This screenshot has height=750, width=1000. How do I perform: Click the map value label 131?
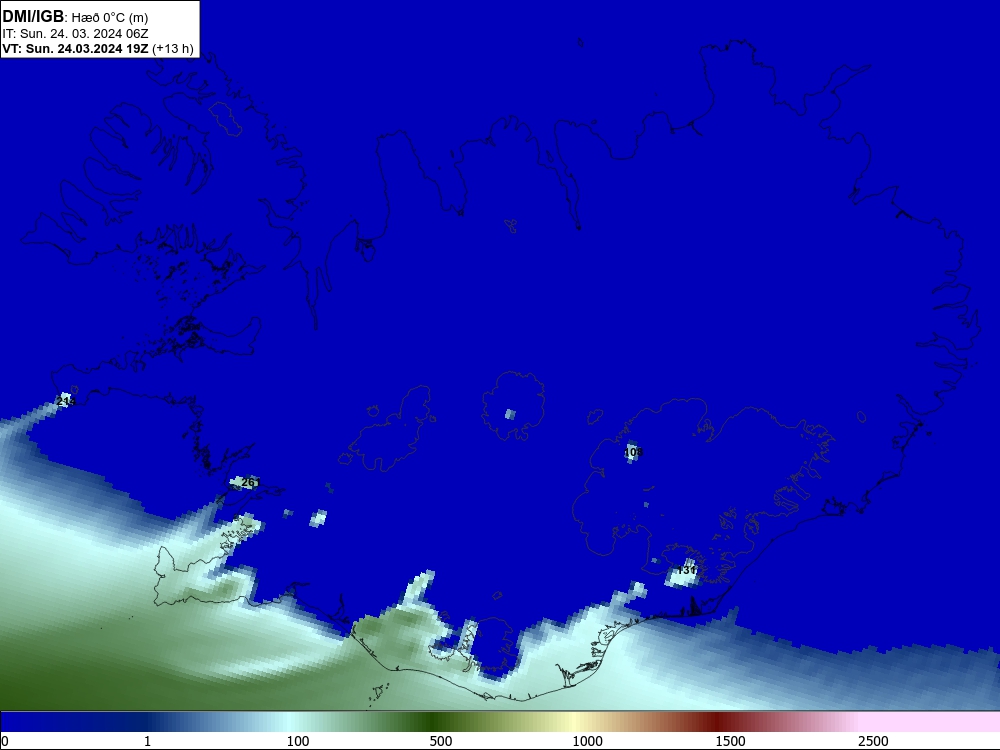[687, 570]
